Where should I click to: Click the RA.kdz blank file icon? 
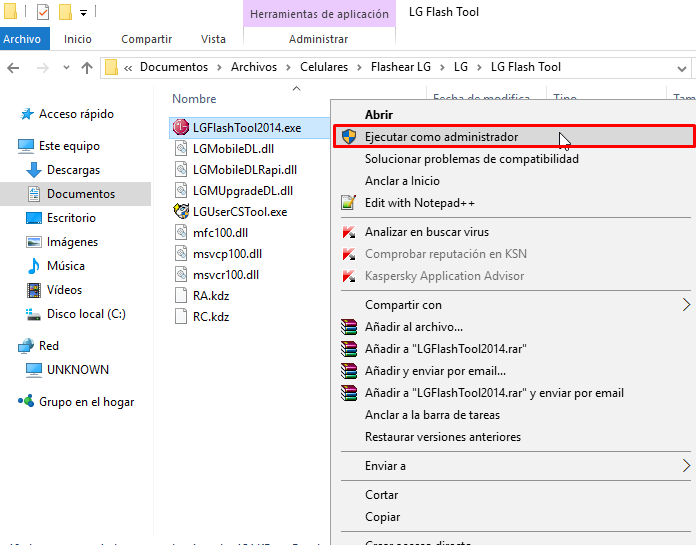pos(181,296)
